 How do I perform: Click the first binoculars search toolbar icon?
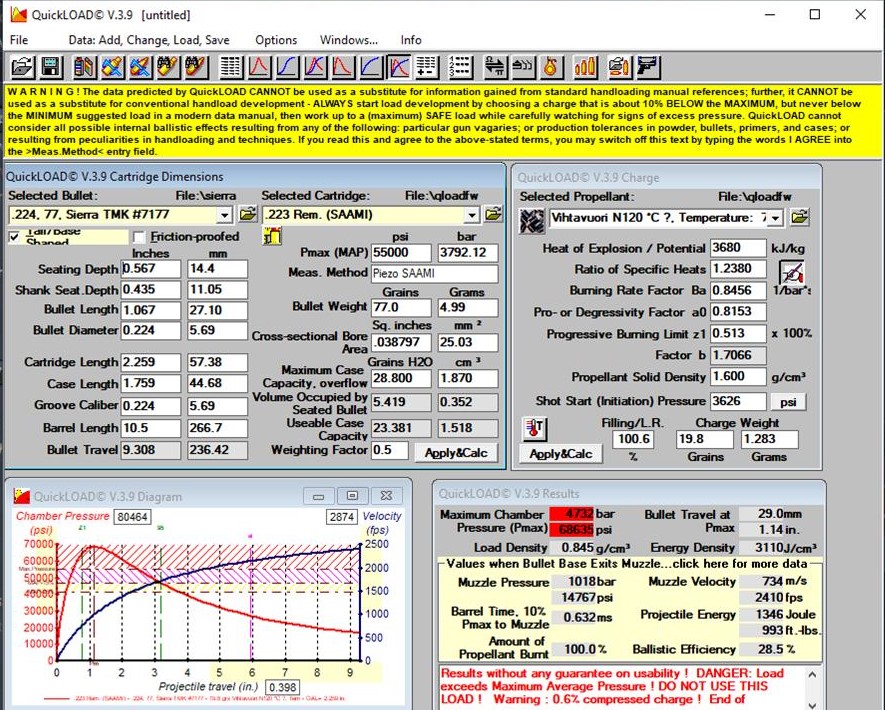click(168, 67)
